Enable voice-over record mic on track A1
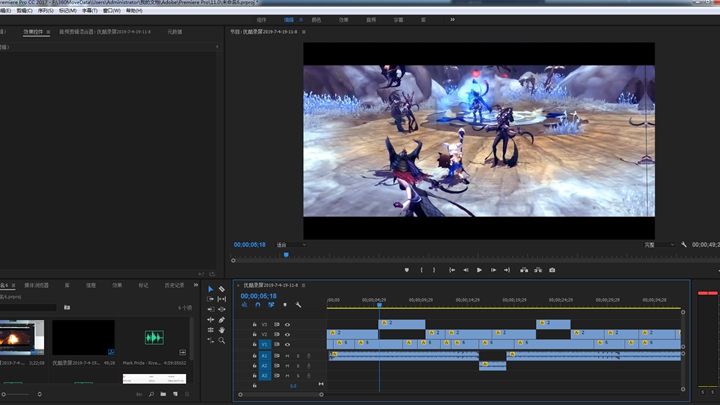The width and height of the screenshot is (720, 405). [x=309, y=356]
